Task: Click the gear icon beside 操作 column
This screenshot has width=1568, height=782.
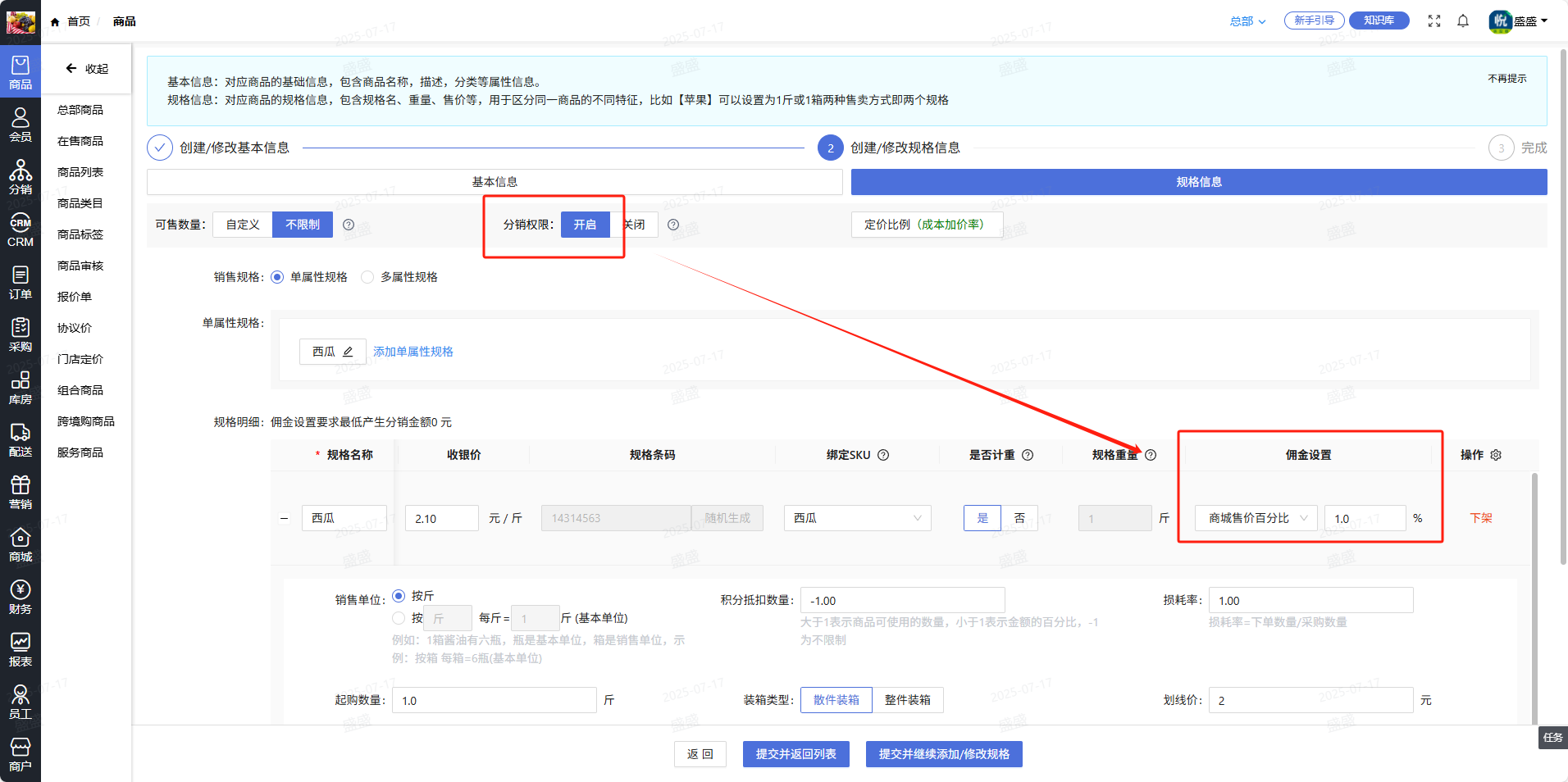Action: pos(1496,455)
